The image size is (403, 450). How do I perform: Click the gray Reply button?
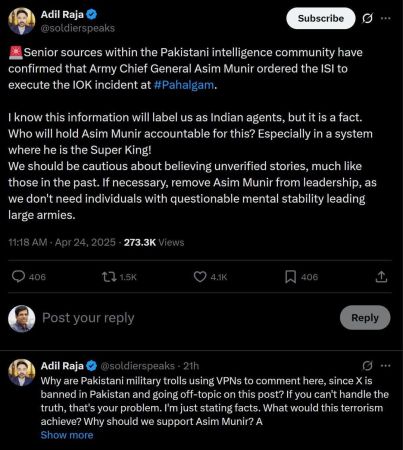365,318
